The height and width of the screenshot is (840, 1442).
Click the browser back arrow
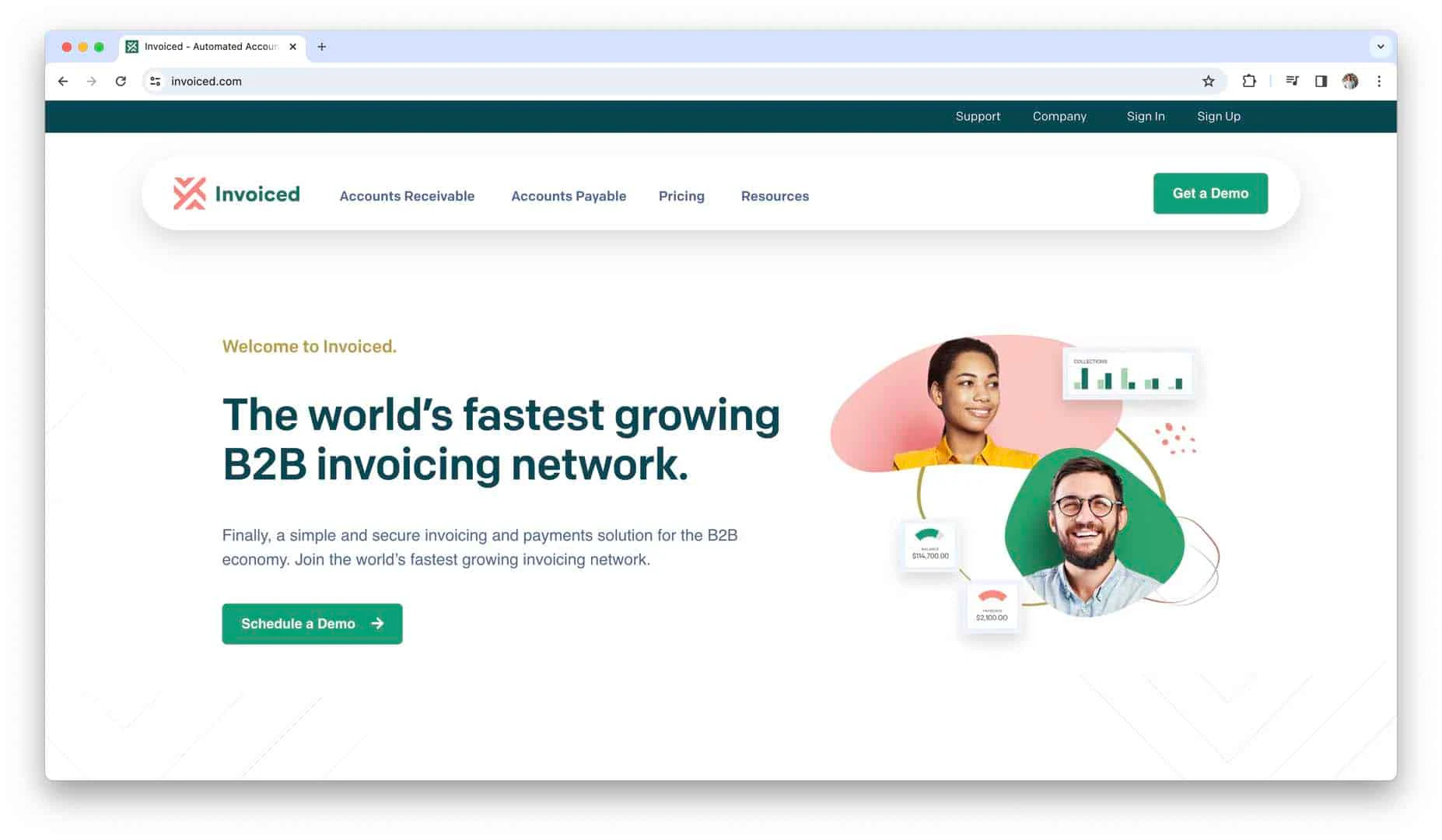pyautogui.click(x=63, y=81)
